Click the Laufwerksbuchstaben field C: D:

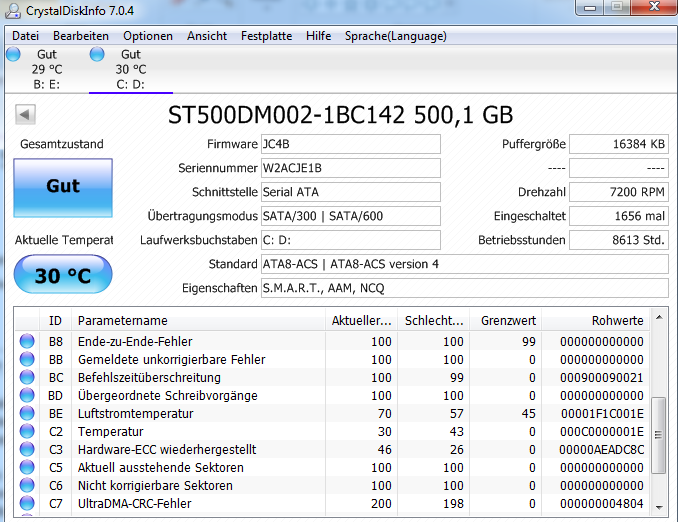(351, 240)
